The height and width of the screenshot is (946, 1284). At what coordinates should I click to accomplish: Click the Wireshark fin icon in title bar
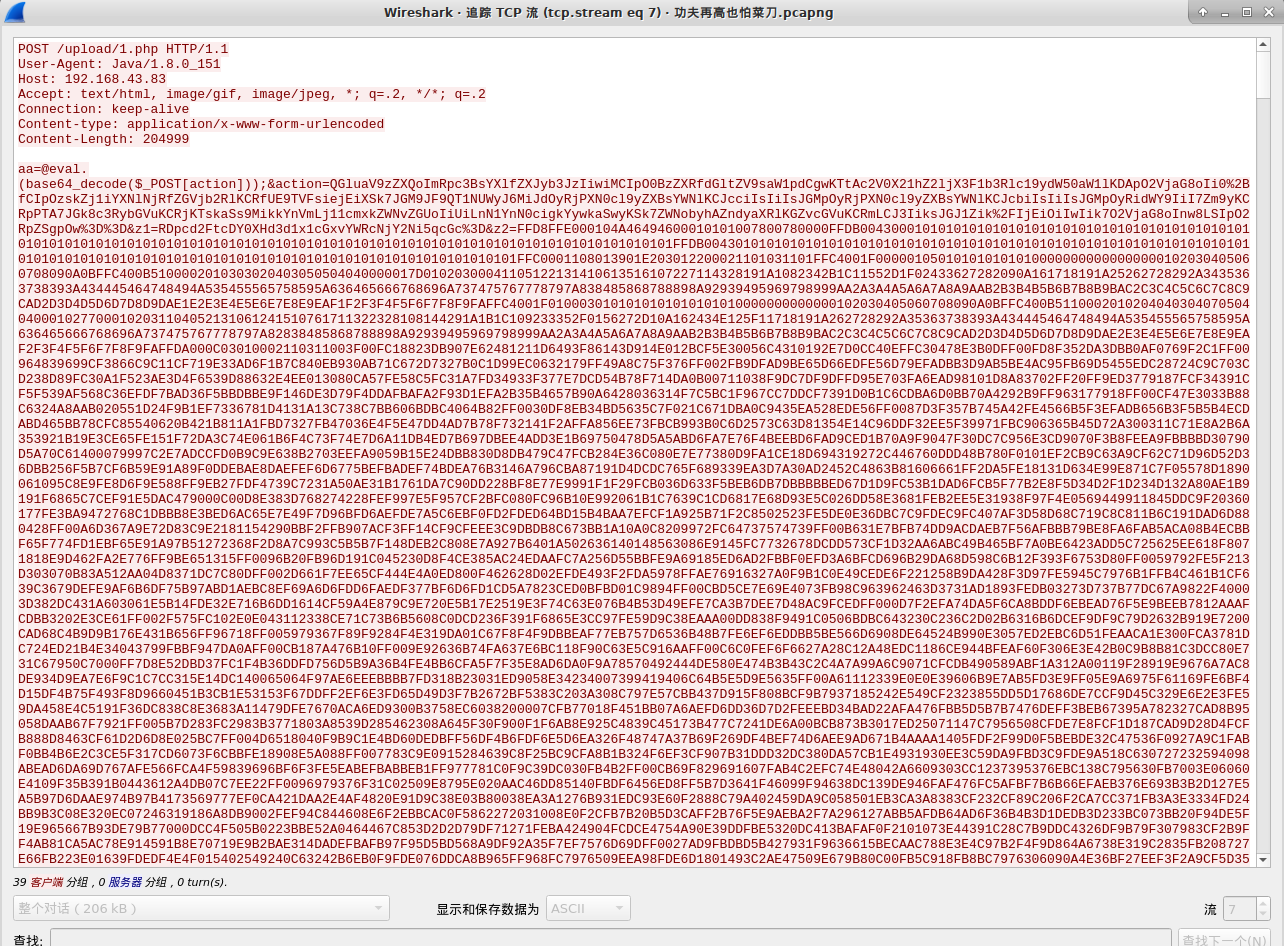click(x=16, y=12)
